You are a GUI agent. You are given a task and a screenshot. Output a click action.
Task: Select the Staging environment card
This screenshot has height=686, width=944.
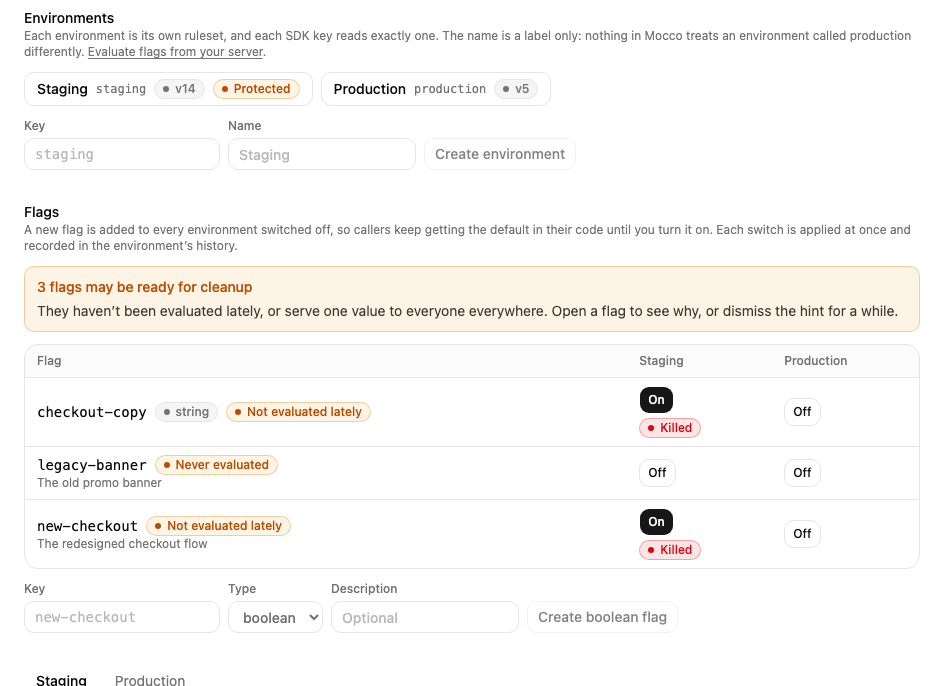point(169,89)
